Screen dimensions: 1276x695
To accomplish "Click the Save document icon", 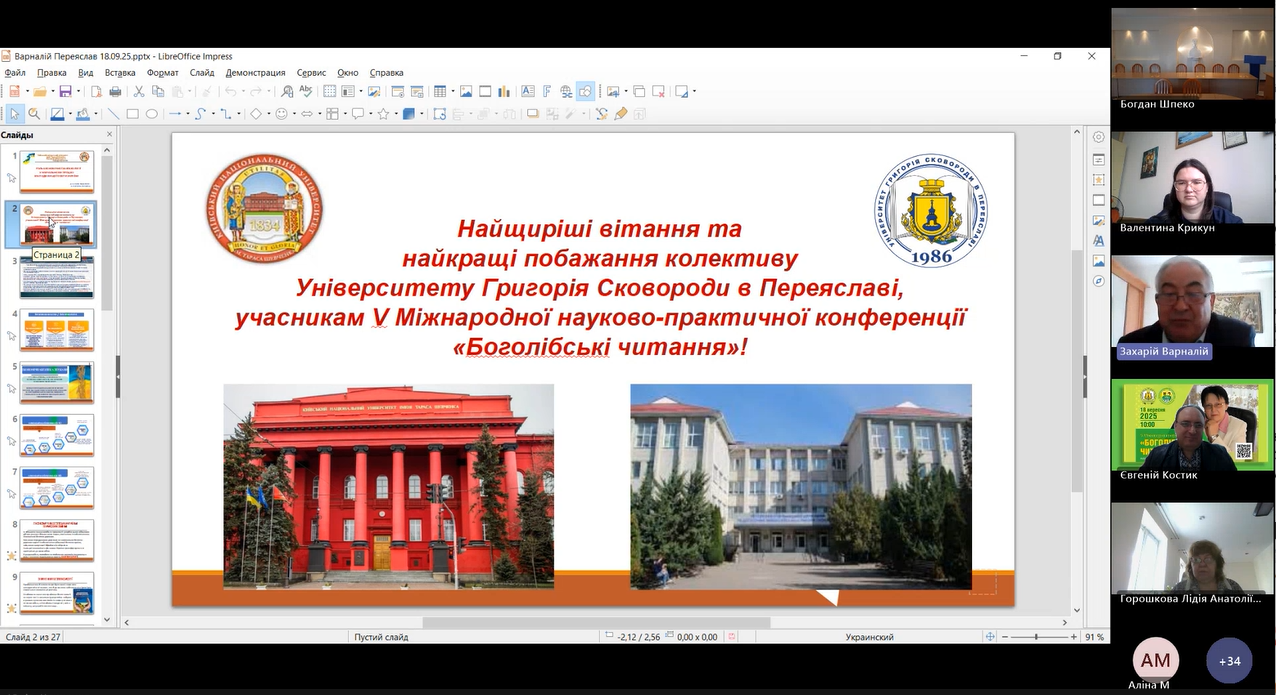I will (64, 92).
